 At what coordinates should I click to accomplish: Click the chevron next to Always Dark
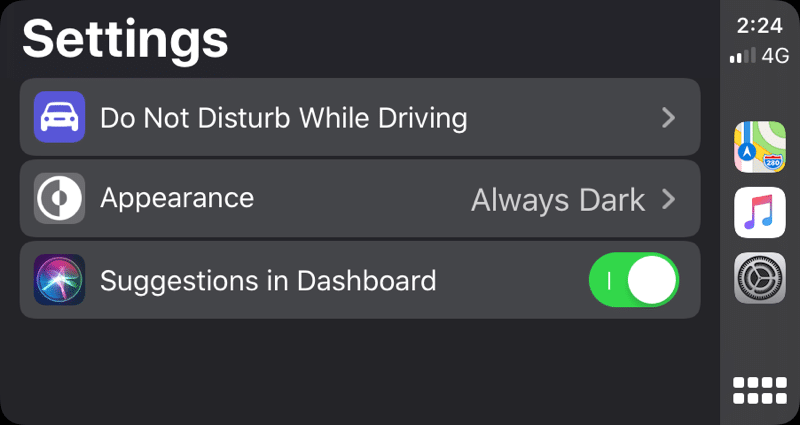click(669, 199)
